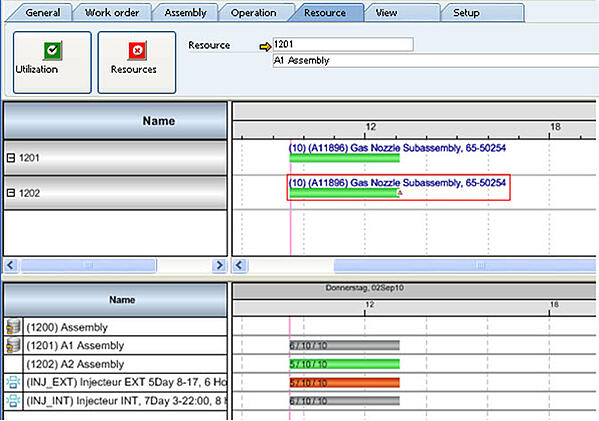
Task: Click the left arrow of the name panel scrollbar
Action: (x=11, y=265)
